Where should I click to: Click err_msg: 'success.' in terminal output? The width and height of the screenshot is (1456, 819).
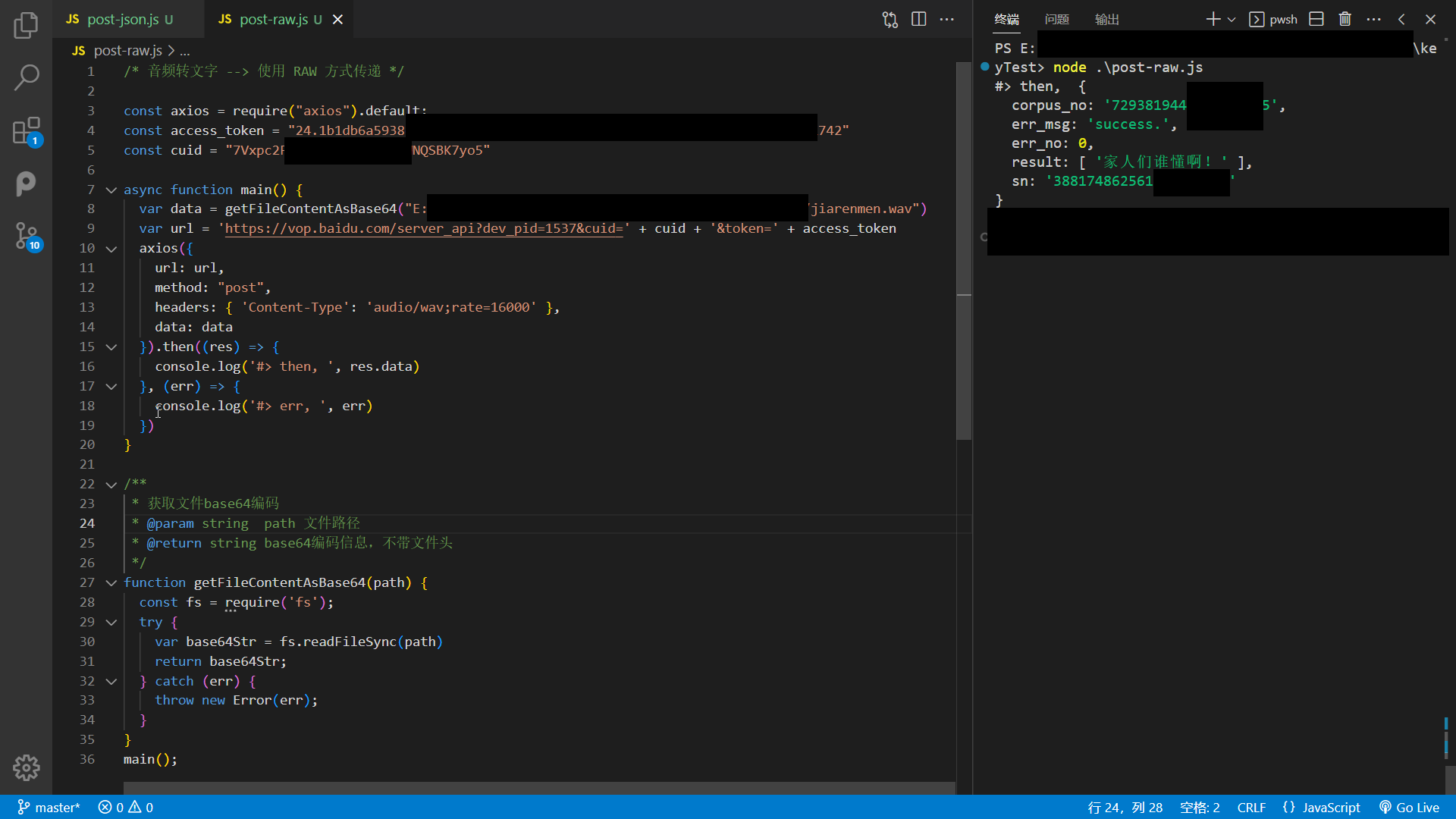click(x=1094, y=124)
